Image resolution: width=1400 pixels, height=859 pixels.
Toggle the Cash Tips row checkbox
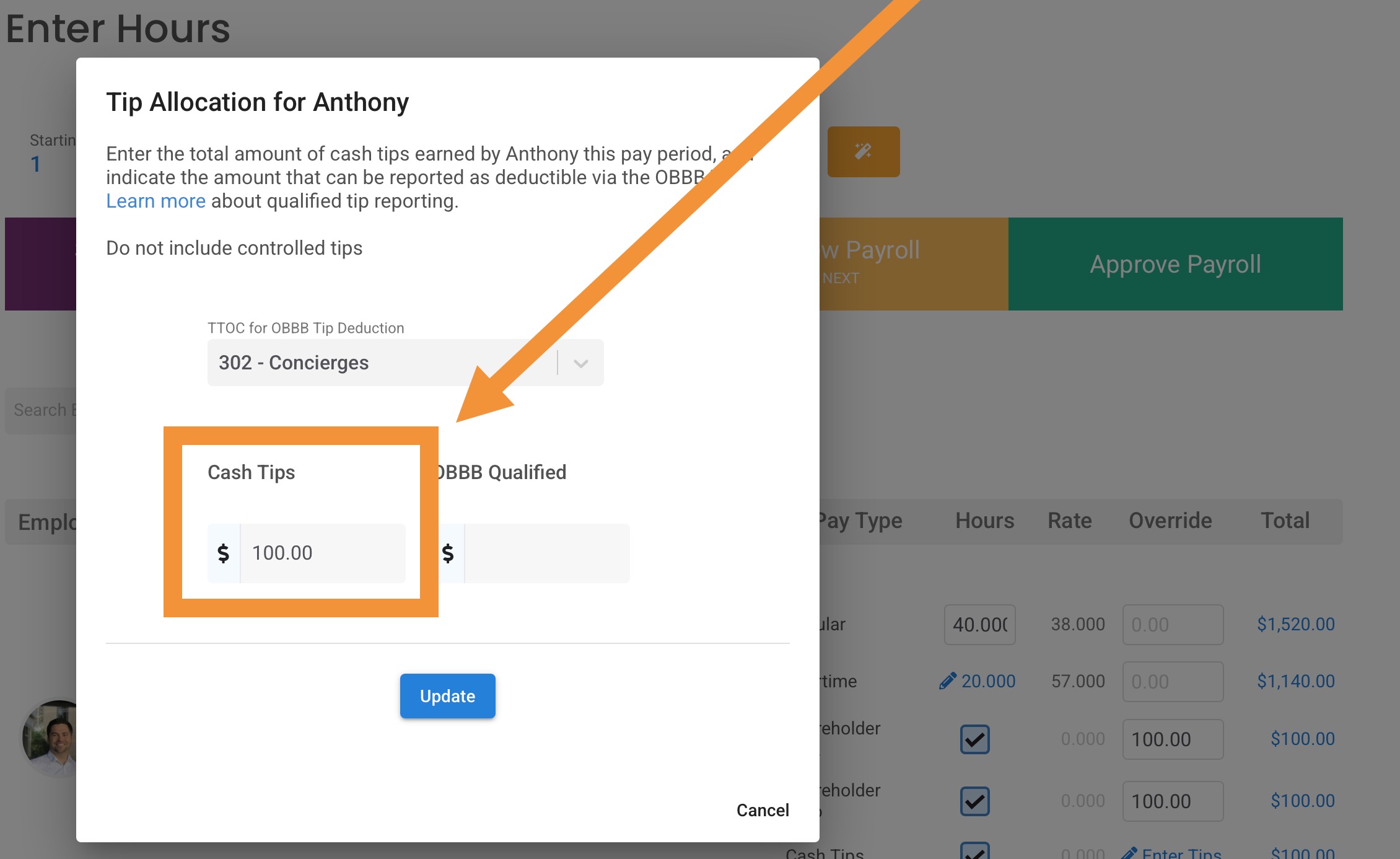pyautogui.click(x=974, y=852)
